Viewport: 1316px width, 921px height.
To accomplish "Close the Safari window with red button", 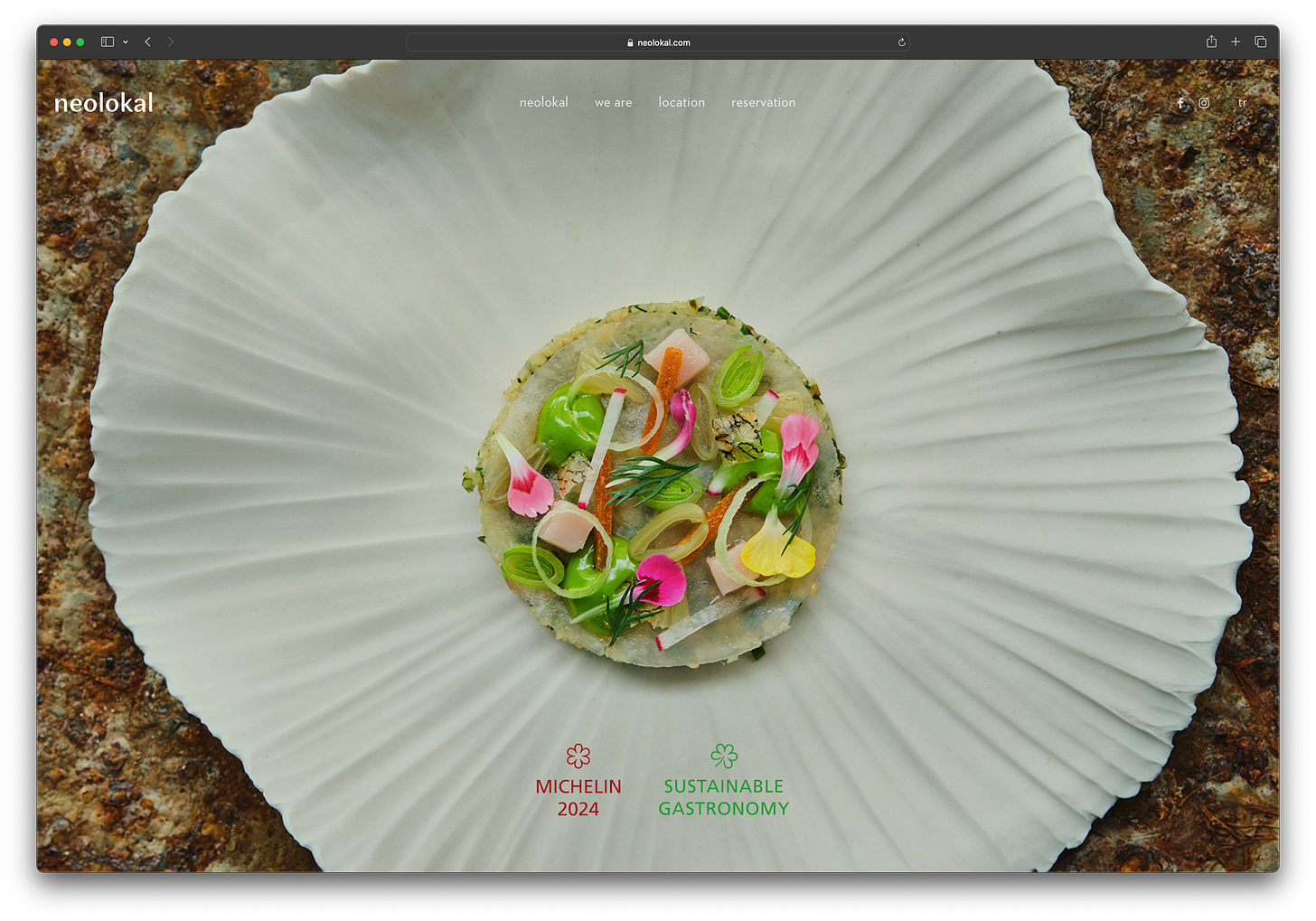I will coord(53,42).
